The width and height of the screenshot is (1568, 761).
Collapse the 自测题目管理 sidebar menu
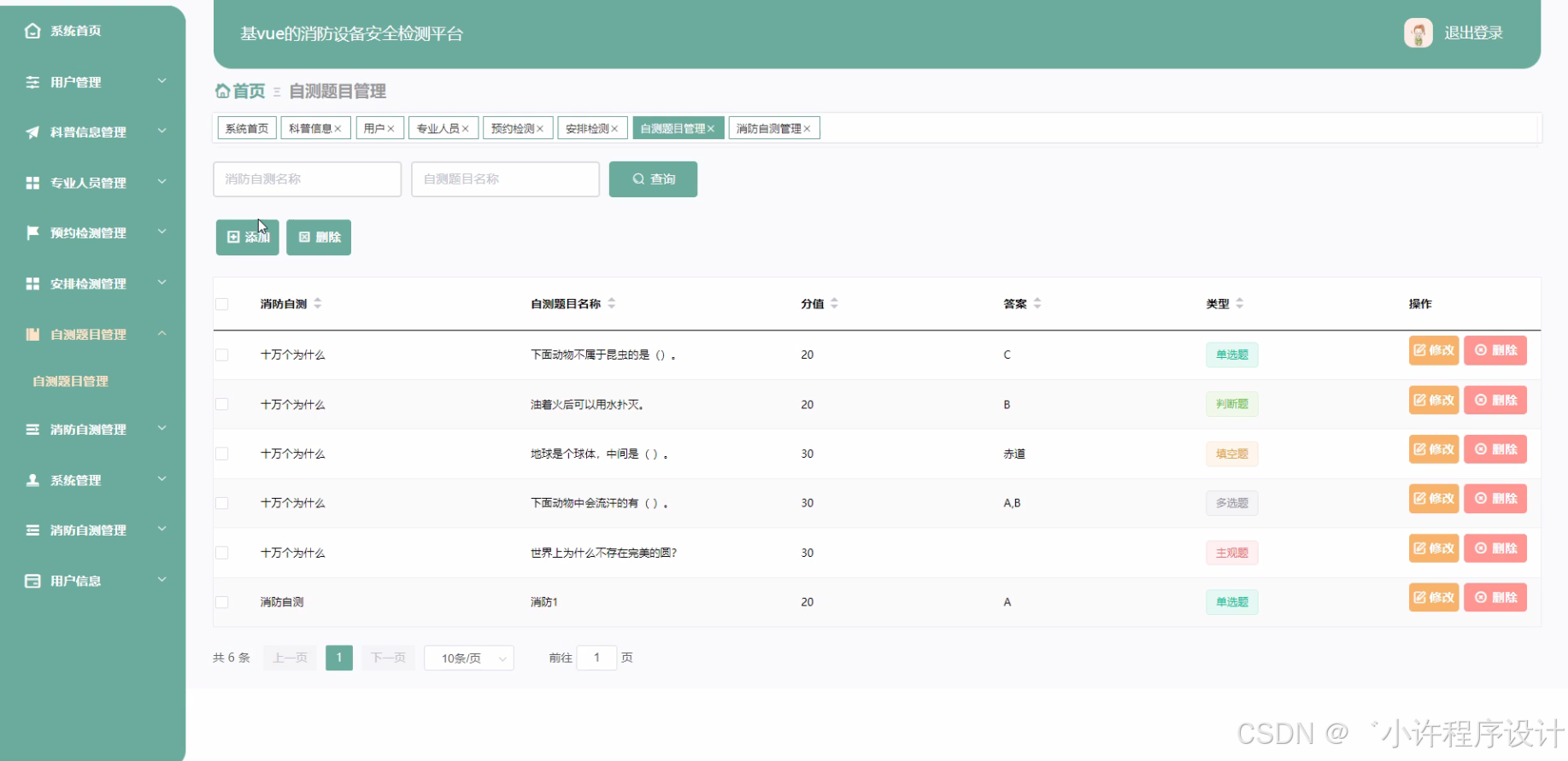[94, 334]
